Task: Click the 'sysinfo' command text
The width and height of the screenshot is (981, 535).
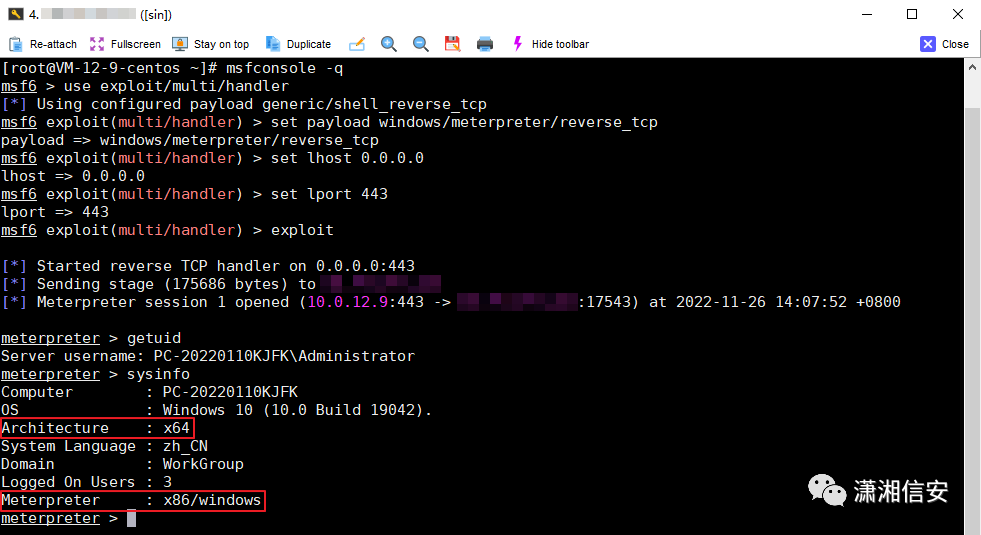Action: pyautogui.click(x=158, y=375)
